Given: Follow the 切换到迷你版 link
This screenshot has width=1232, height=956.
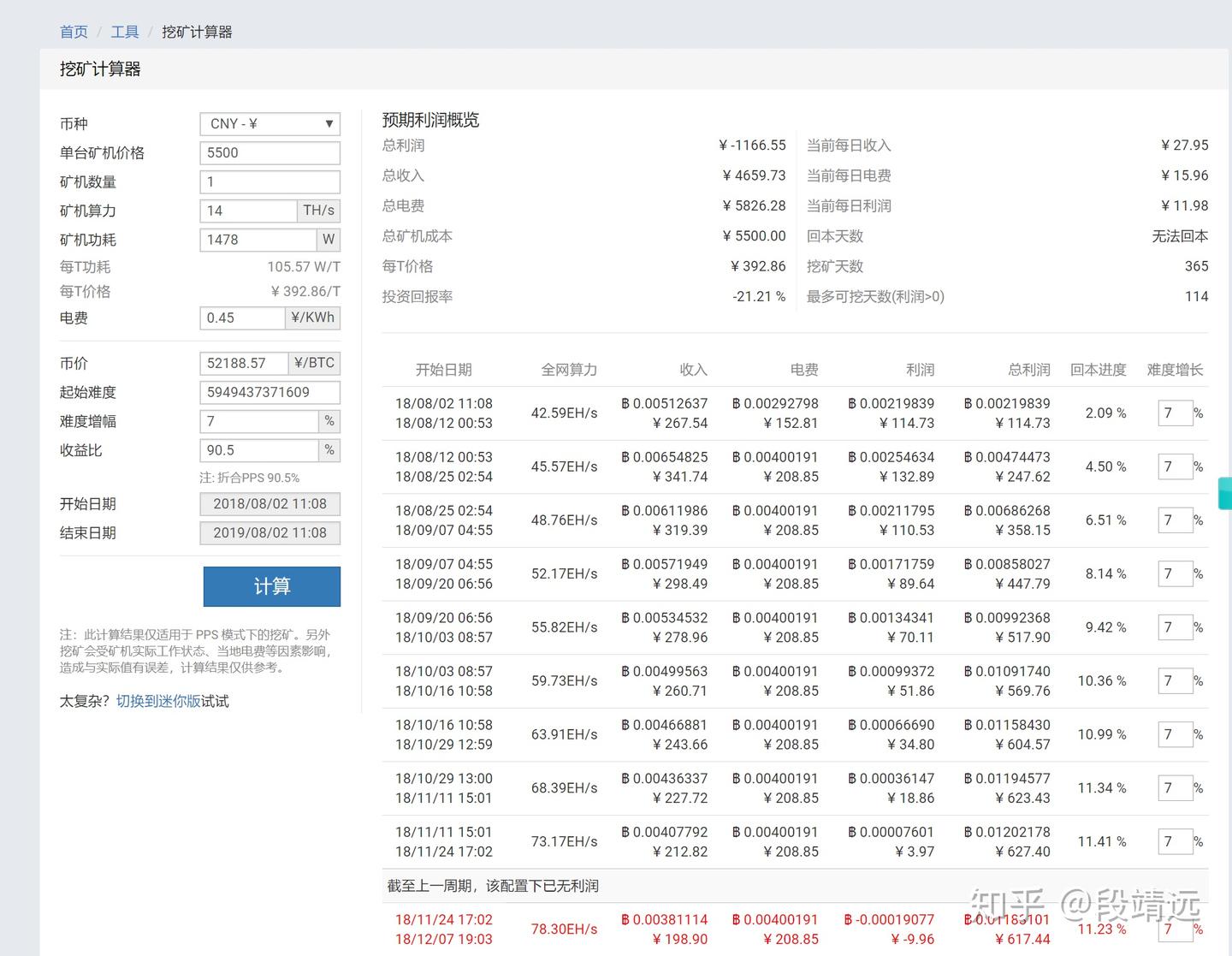Looking at the screenshot, I should [x=159, y=702].
